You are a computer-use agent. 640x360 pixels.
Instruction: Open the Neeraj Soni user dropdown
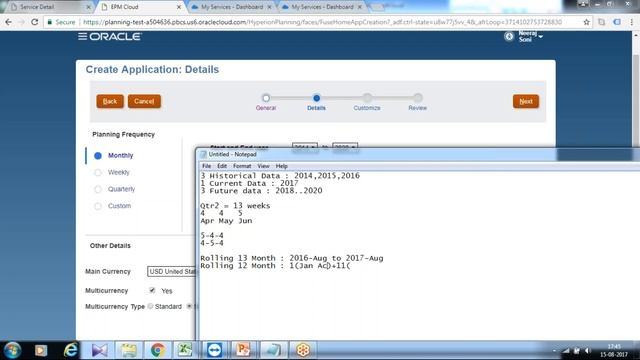point(531,36)
